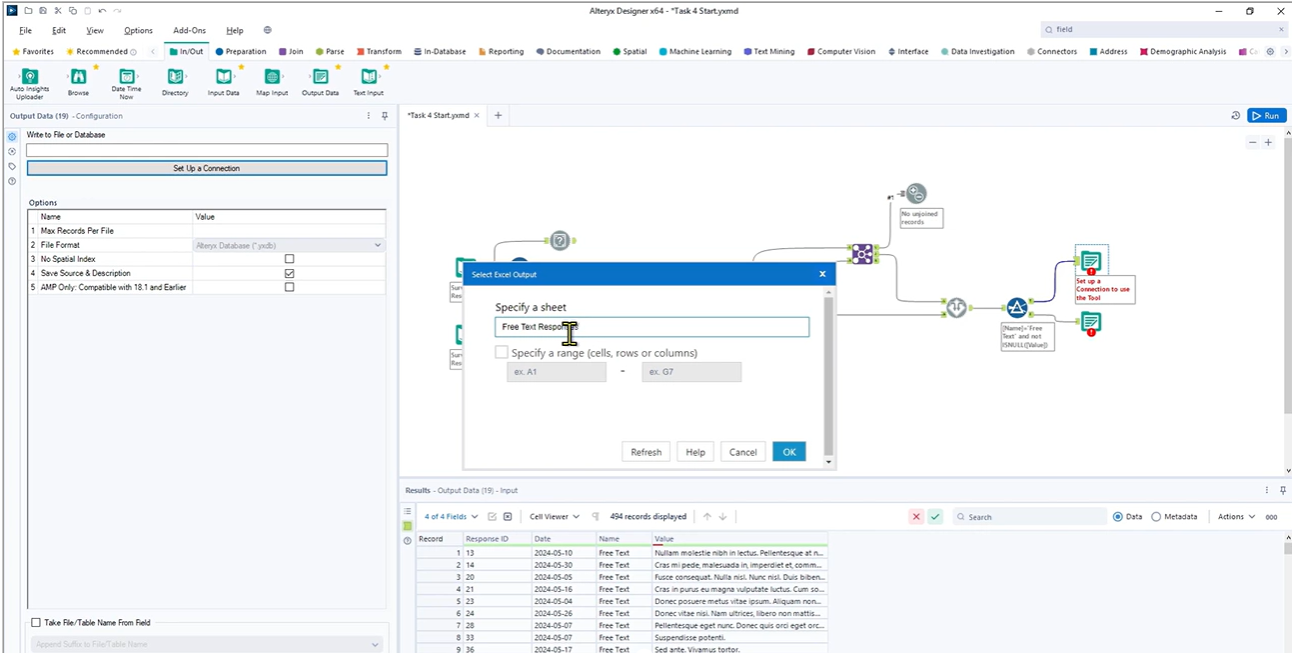
Task: Open 'Append Suffix to File/Table Name' dropdown
Action: click(207, 644)
